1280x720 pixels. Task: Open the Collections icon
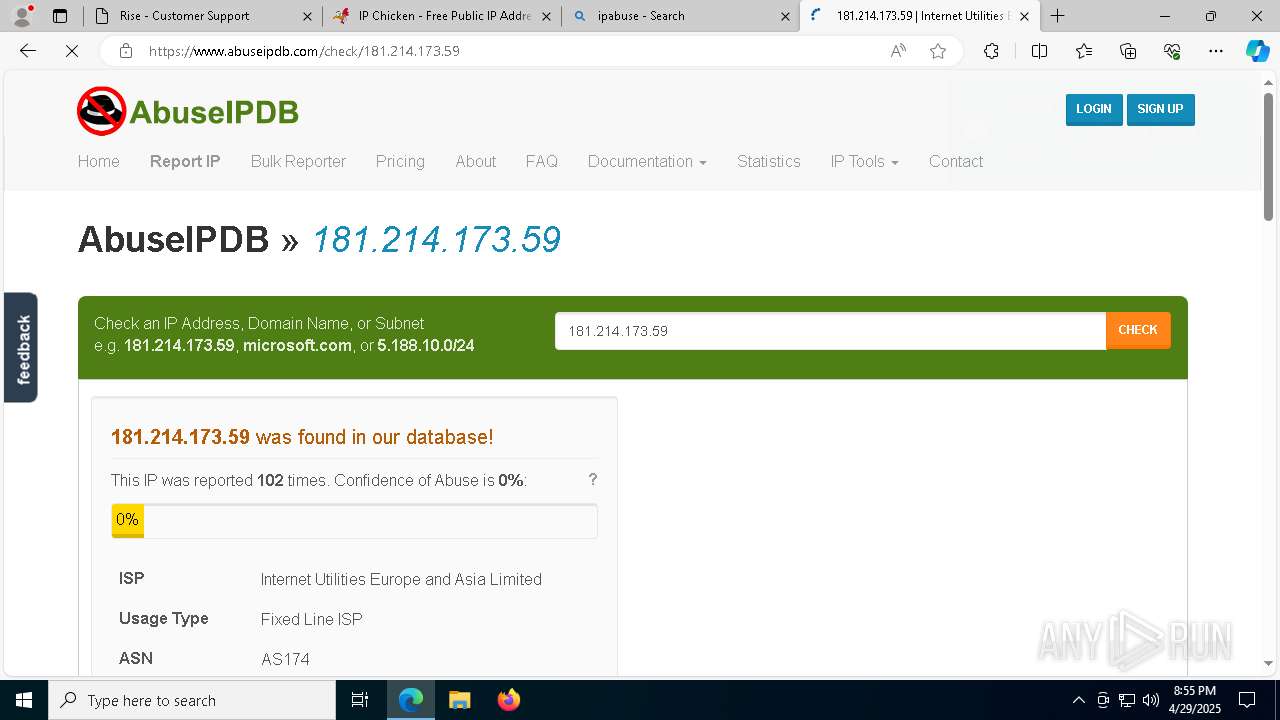tap(1128, 51)
